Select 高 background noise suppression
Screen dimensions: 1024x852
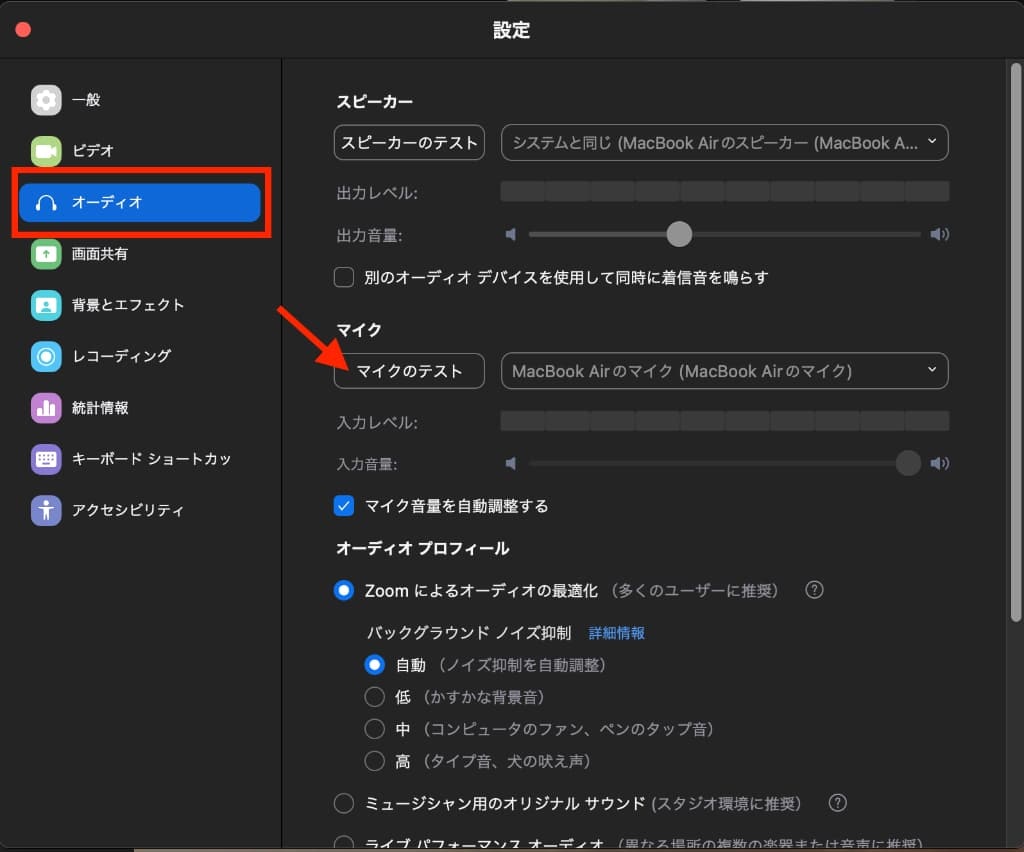(x=375, y=761)
